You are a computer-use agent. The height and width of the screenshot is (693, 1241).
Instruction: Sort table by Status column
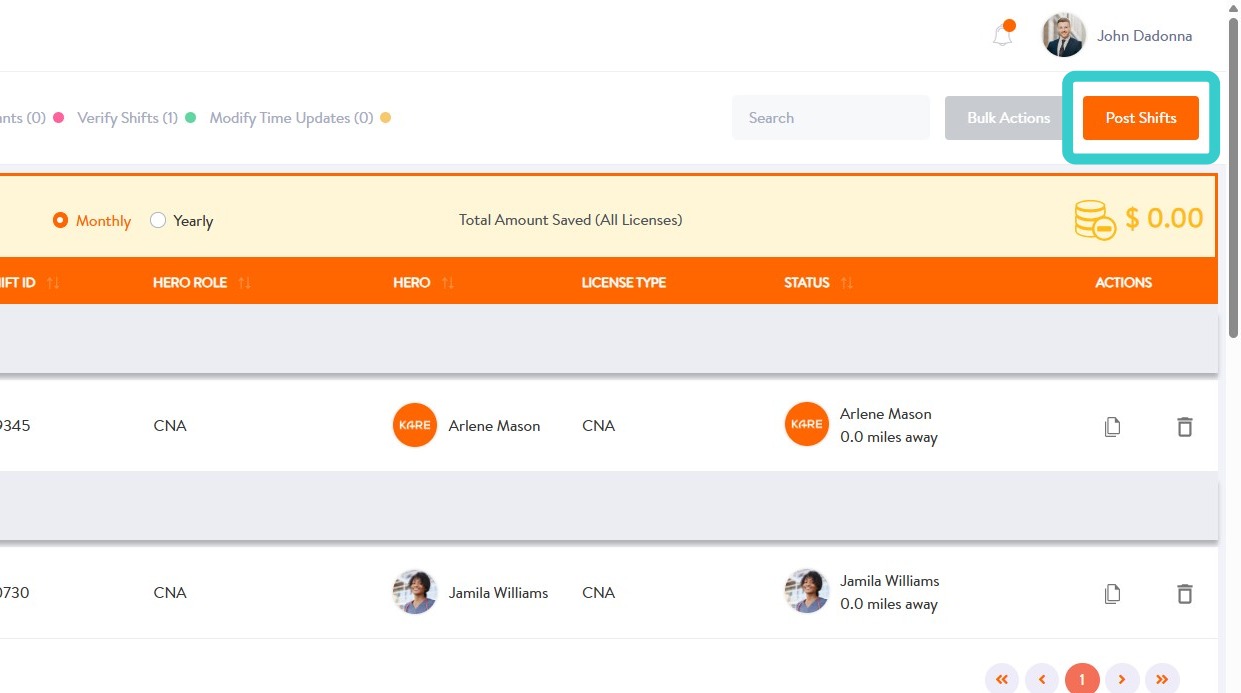[847, 283]
